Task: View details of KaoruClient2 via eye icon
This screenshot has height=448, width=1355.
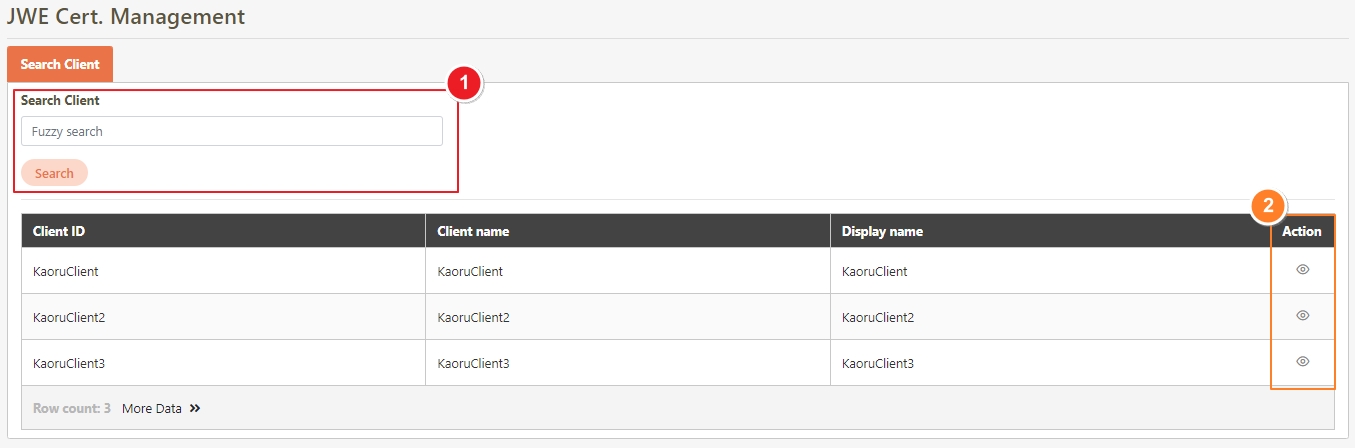Action: (1302, 316)
